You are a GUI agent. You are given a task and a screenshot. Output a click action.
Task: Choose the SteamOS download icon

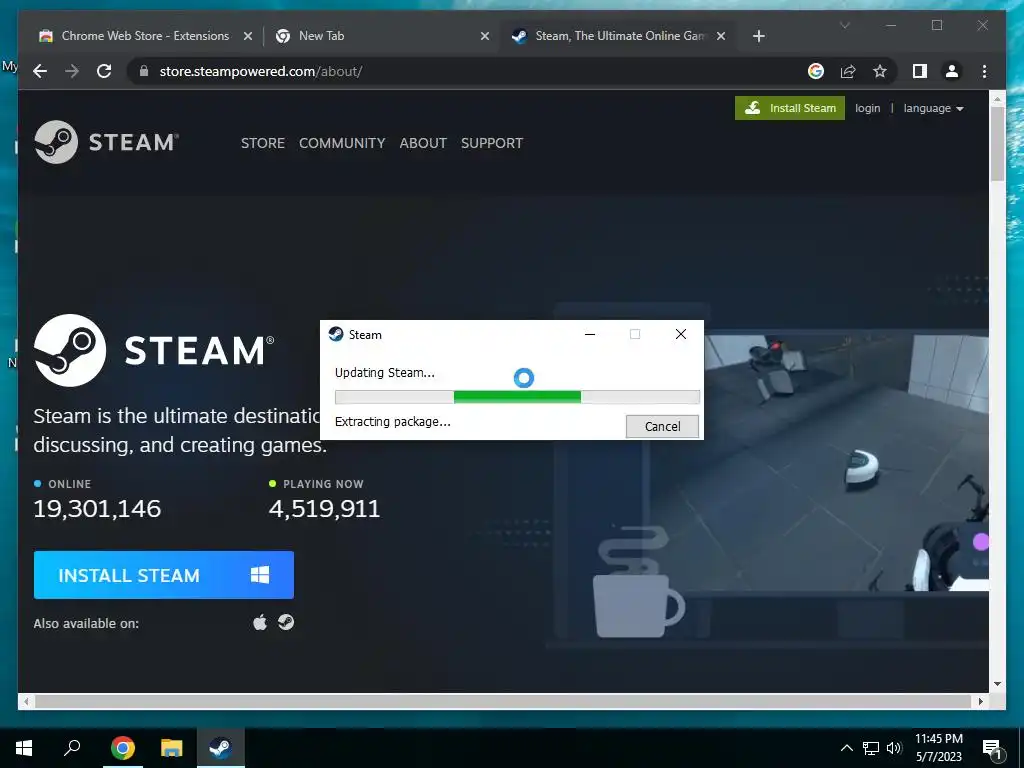pyautogui.click(x=285, y=622)
